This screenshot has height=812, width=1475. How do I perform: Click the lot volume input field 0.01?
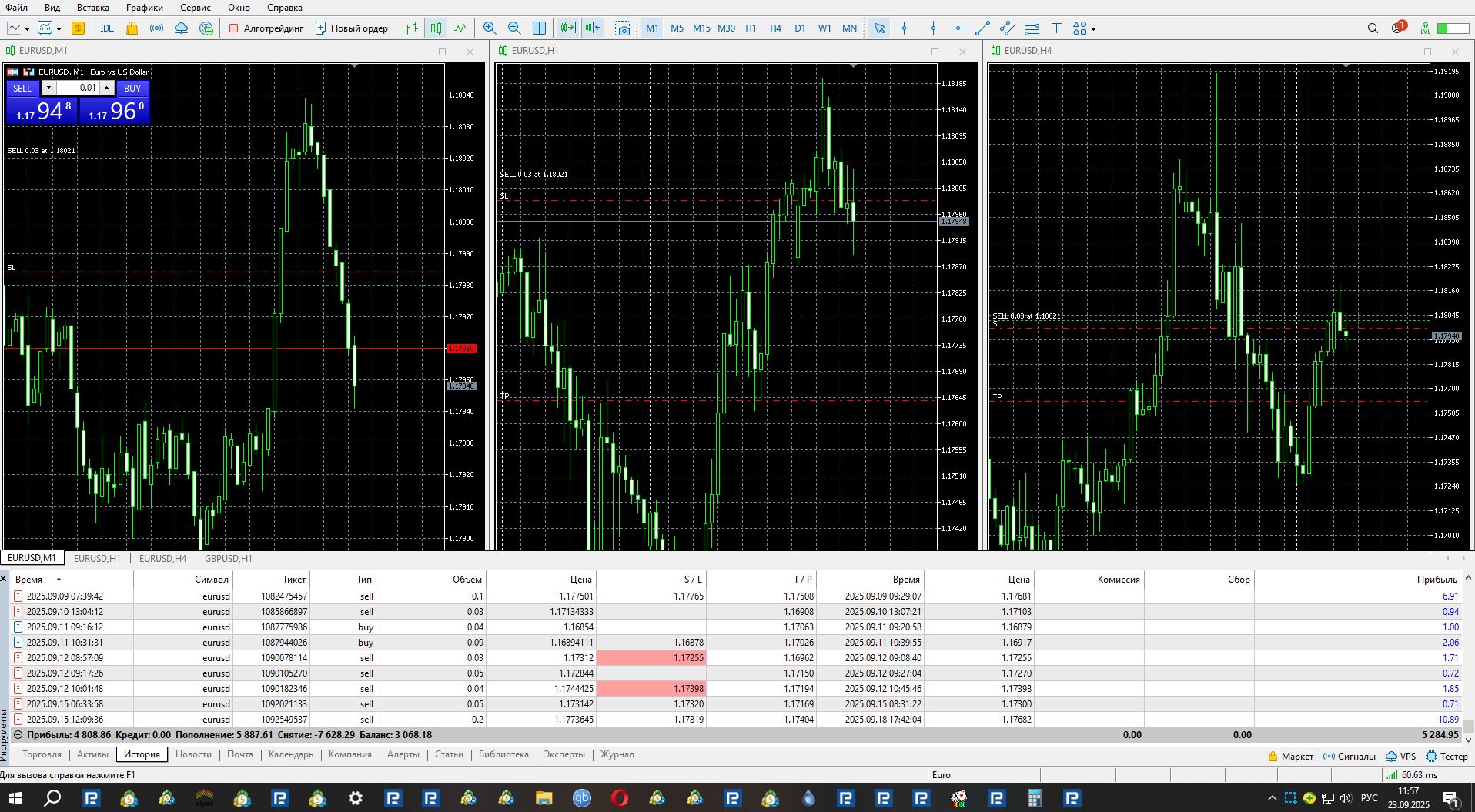(77, 88)
